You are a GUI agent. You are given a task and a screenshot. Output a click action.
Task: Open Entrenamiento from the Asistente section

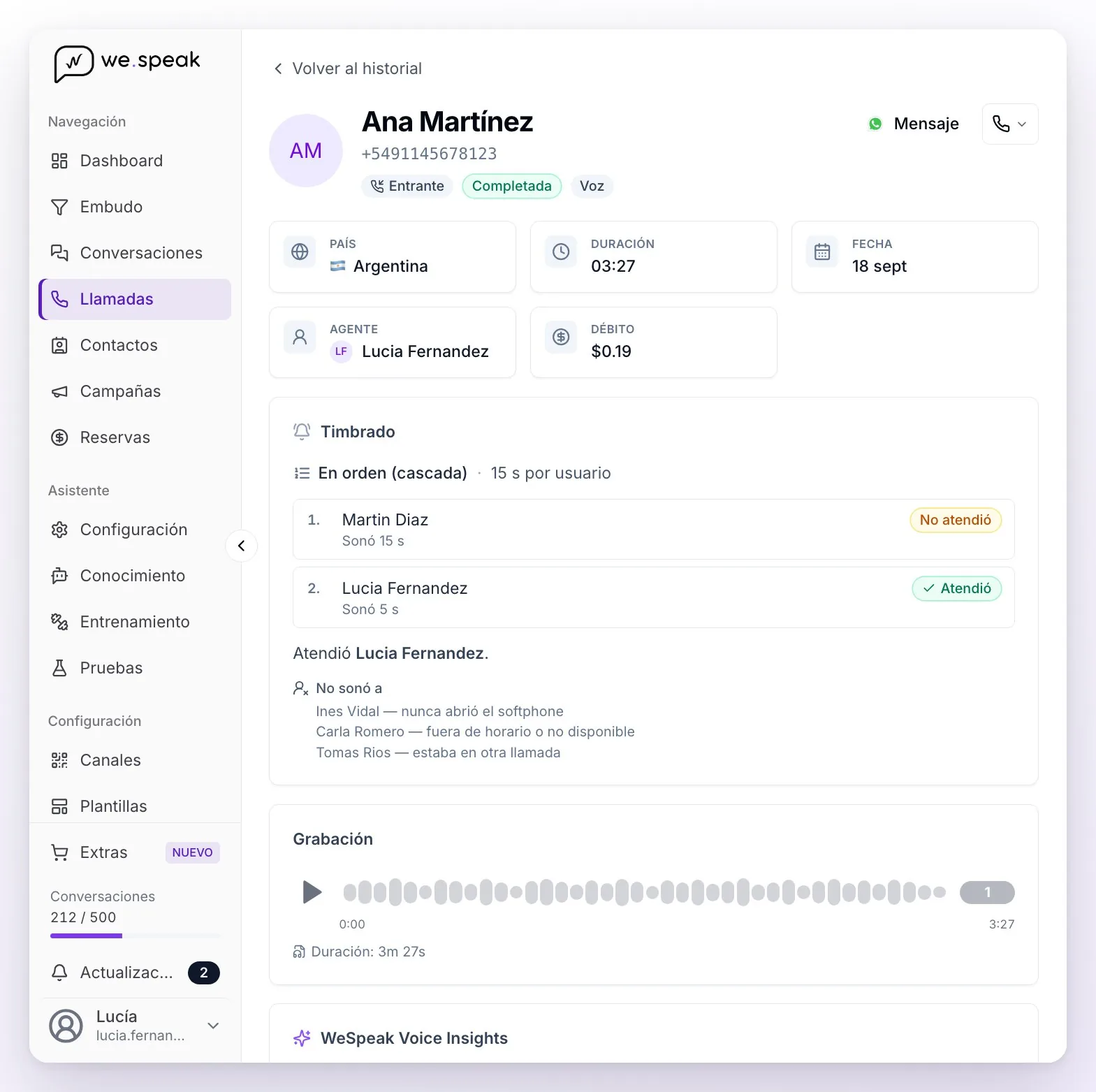click(x=135, y=622)
